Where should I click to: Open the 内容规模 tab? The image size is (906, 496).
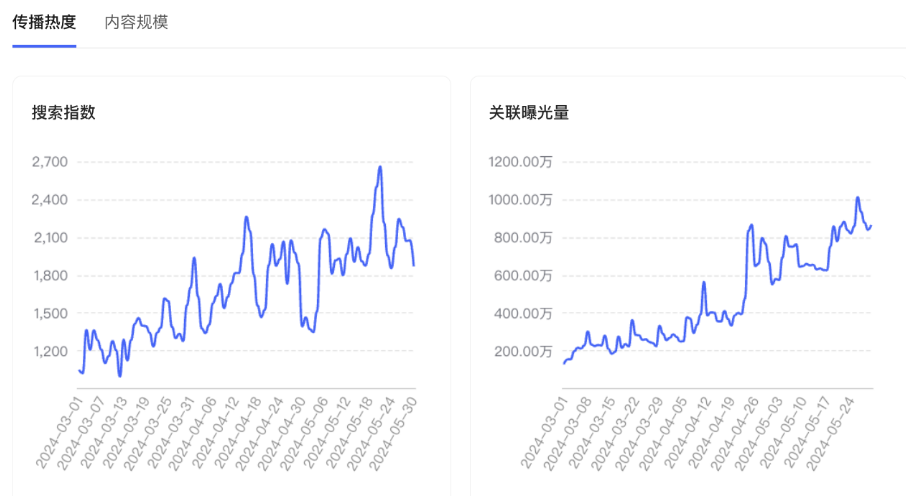coord(136,23)
